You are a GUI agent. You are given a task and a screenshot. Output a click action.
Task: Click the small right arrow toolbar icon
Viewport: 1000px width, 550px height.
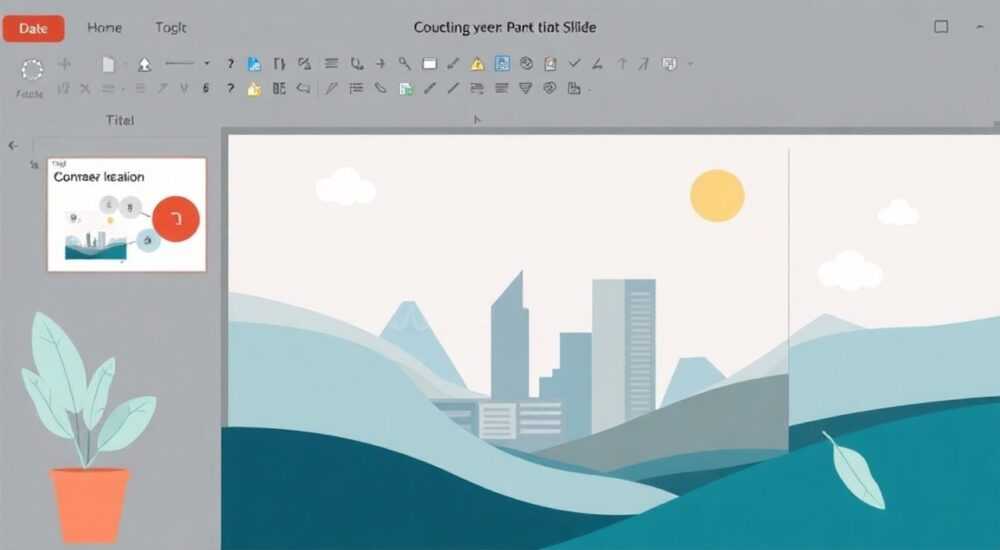pyautogui.click(x=381, y=64)
